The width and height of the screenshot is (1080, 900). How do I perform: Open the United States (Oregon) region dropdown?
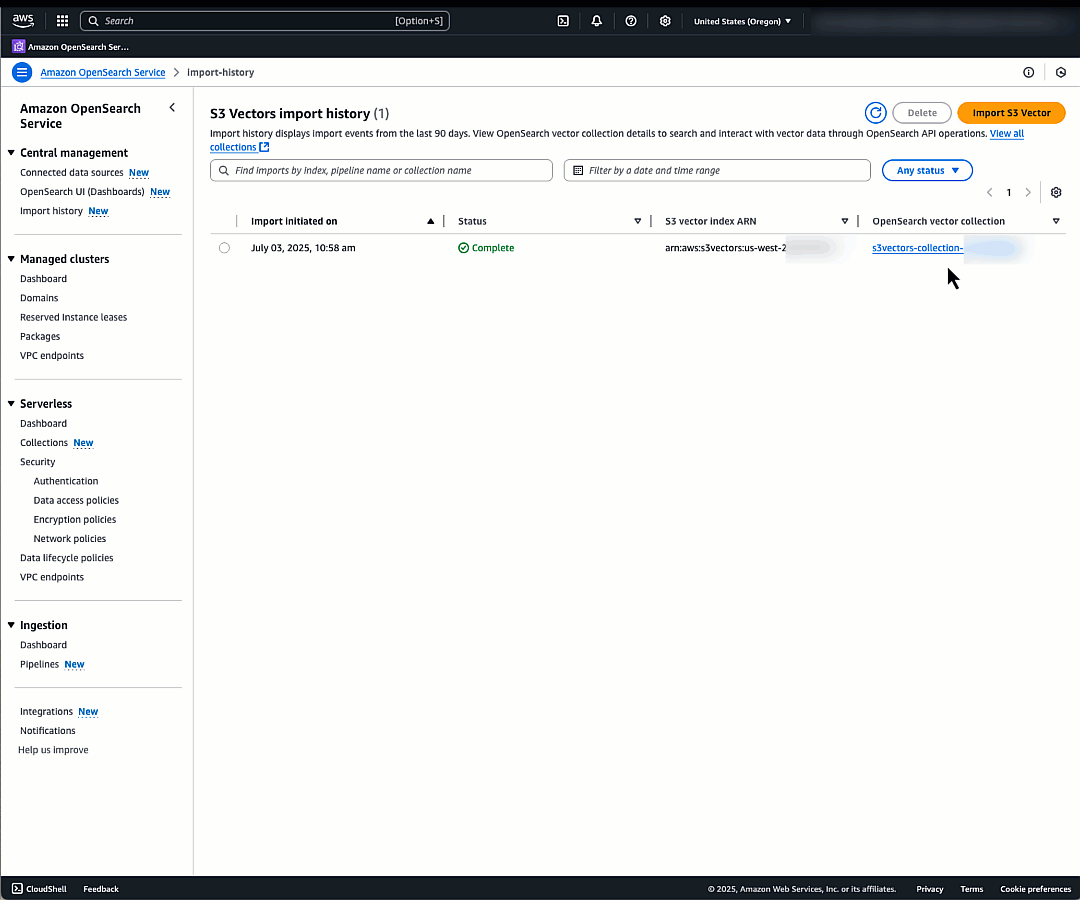click(742, 21)
